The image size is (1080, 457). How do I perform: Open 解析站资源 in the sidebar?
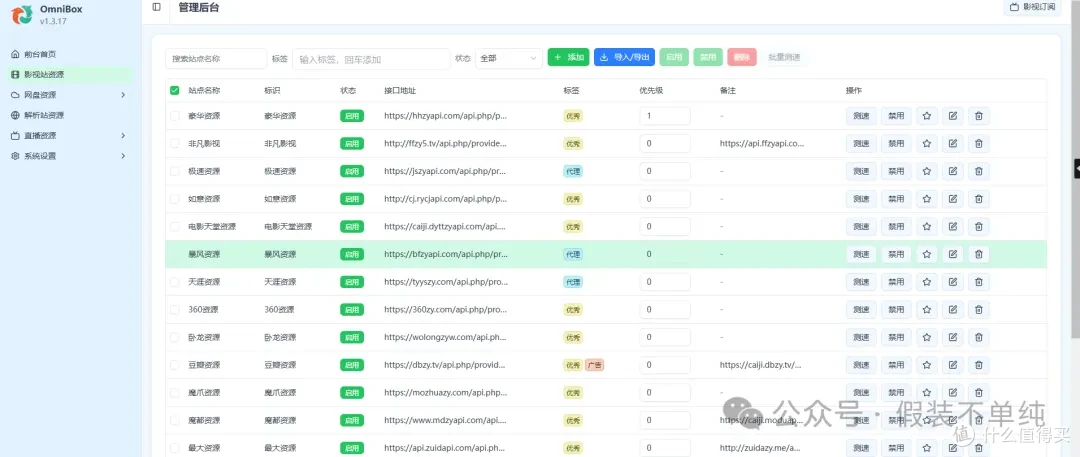tap(69, 115)
